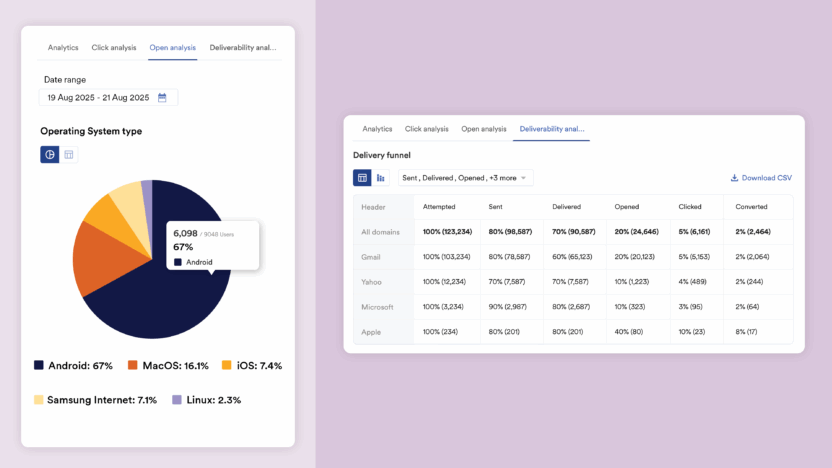The height and width of the screenshot is (468, 832).
Task: Open Analytics tab in left panel
Action: [63, 47]
